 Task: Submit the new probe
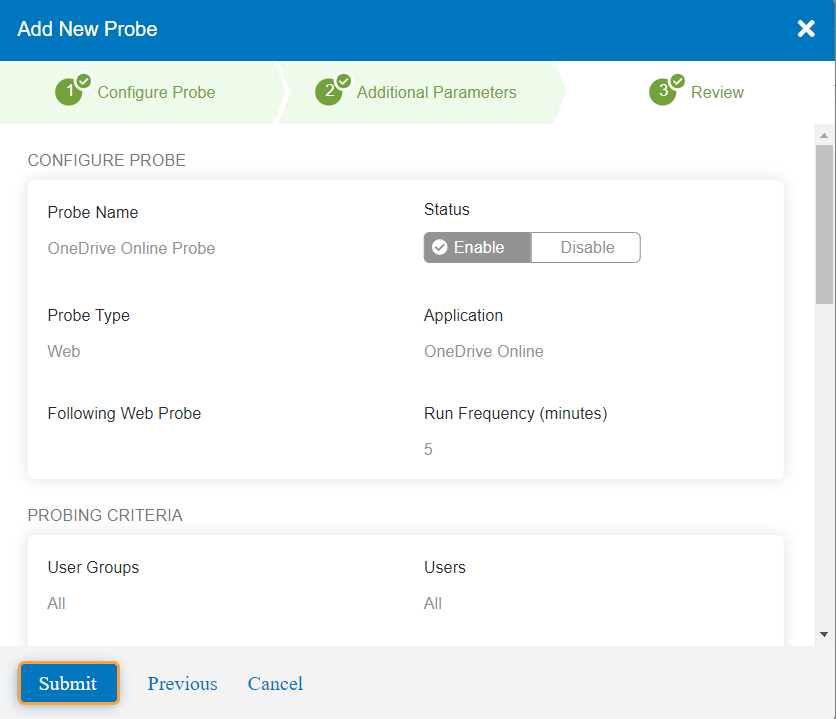pos(68,683)
